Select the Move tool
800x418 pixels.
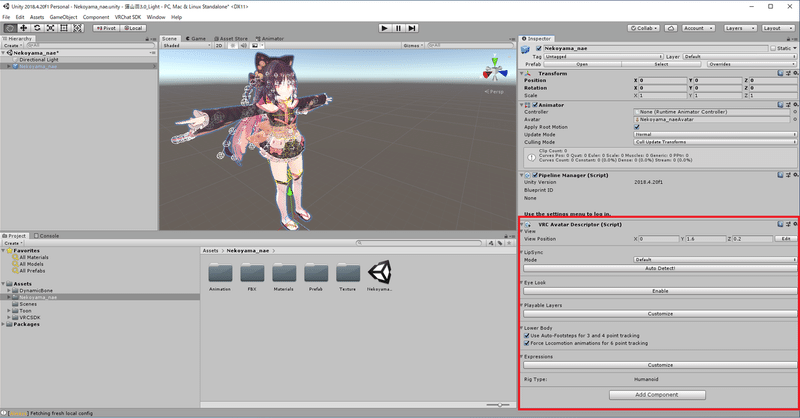click(x=23, y=28)
